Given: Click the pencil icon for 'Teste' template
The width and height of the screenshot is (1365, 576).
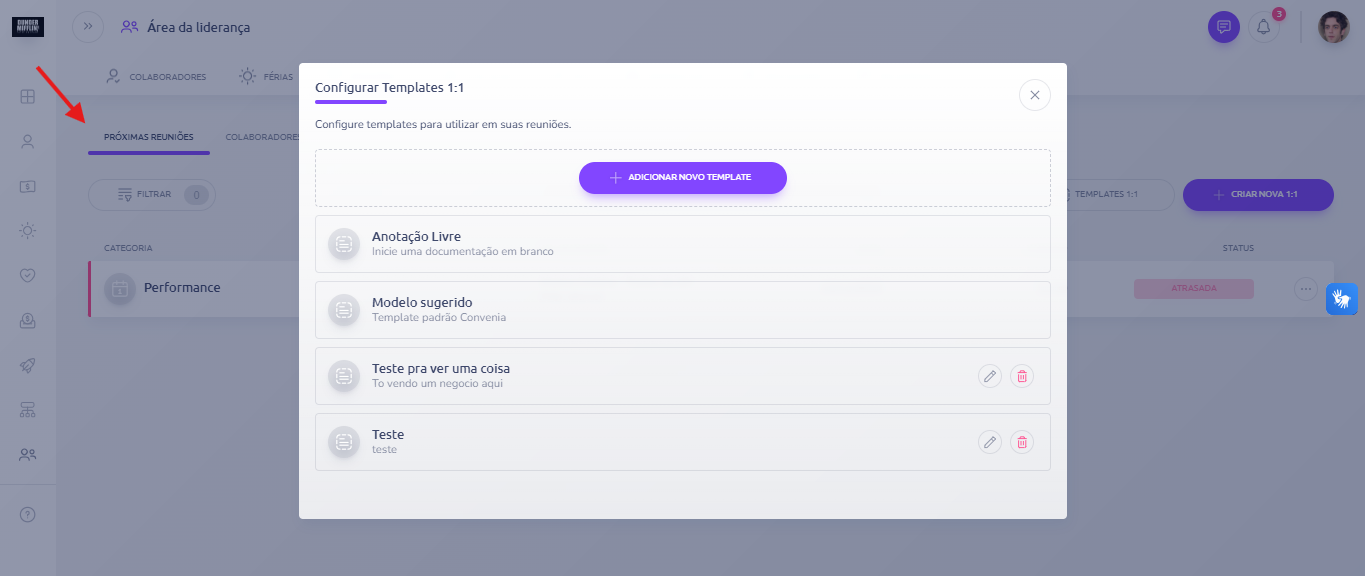Looking at the screenshot, I should click(990, 442).
